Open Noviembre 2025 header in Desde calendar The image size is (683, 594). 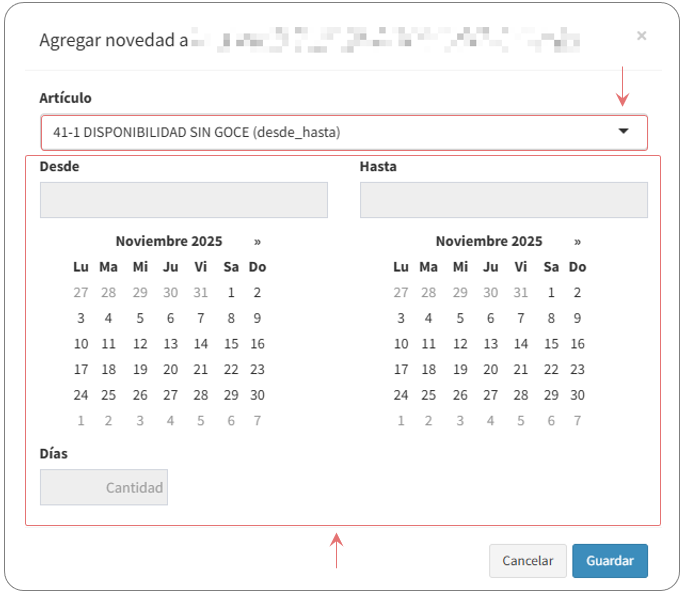click(169, 241)
